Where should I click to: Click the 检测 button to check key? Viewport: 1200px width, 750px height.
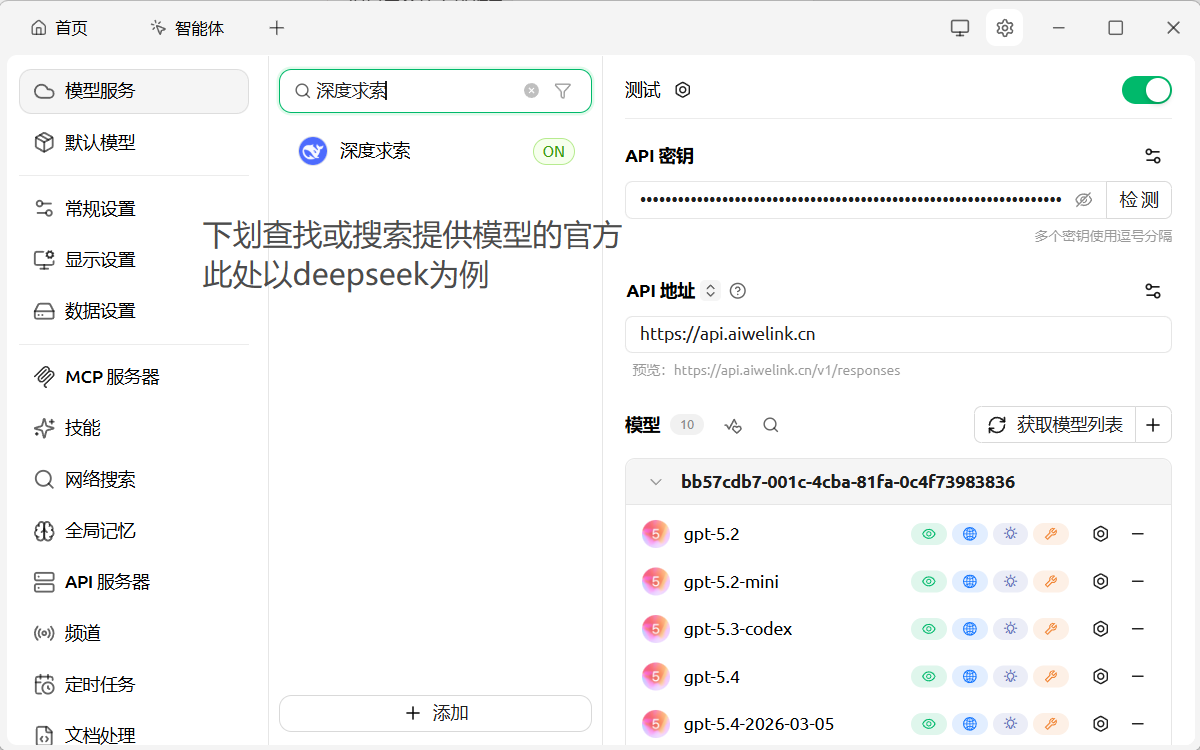pyautogui.click(x=1139, y=200)
